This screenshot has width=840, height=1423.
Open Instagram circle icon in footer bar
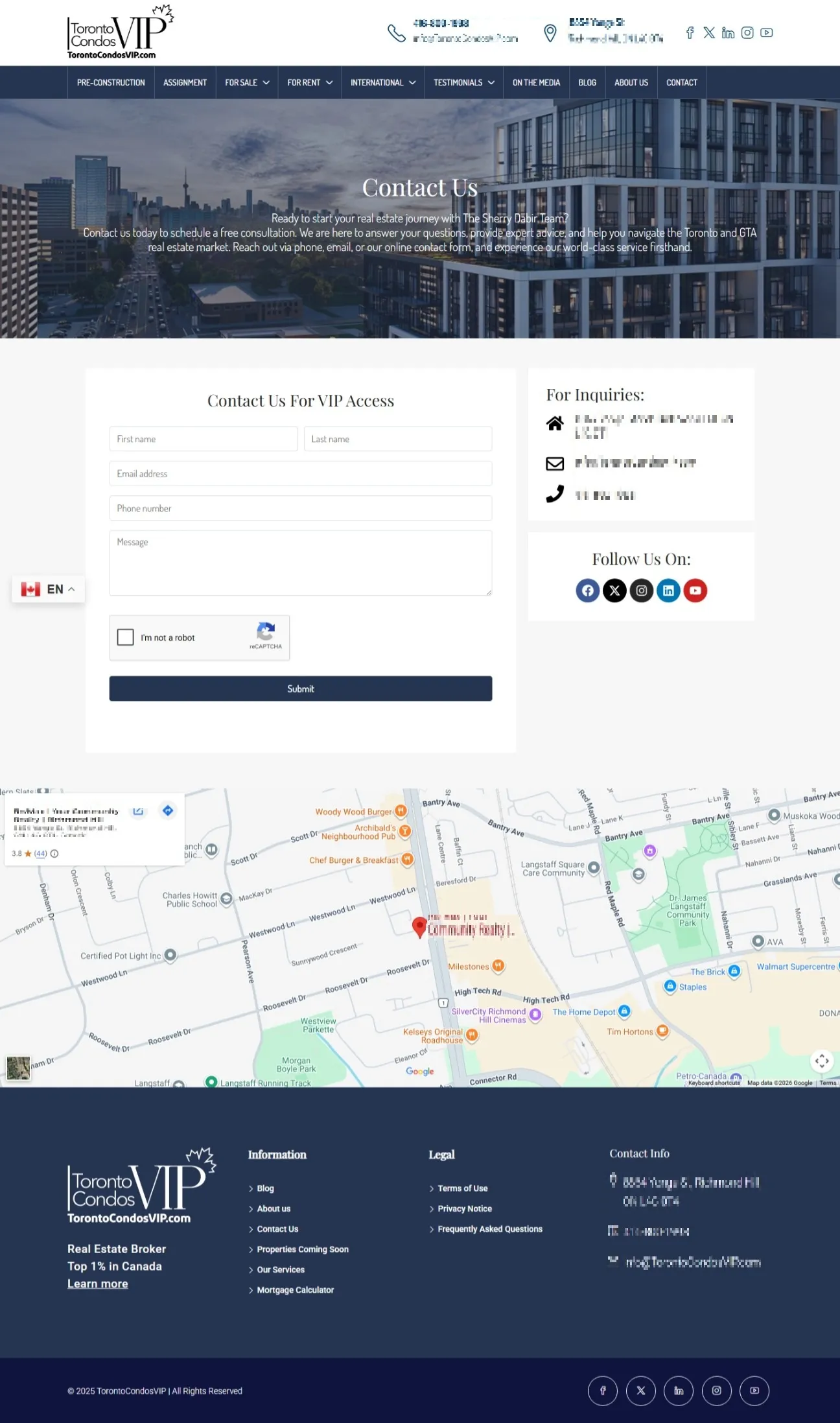[717, 1391]
